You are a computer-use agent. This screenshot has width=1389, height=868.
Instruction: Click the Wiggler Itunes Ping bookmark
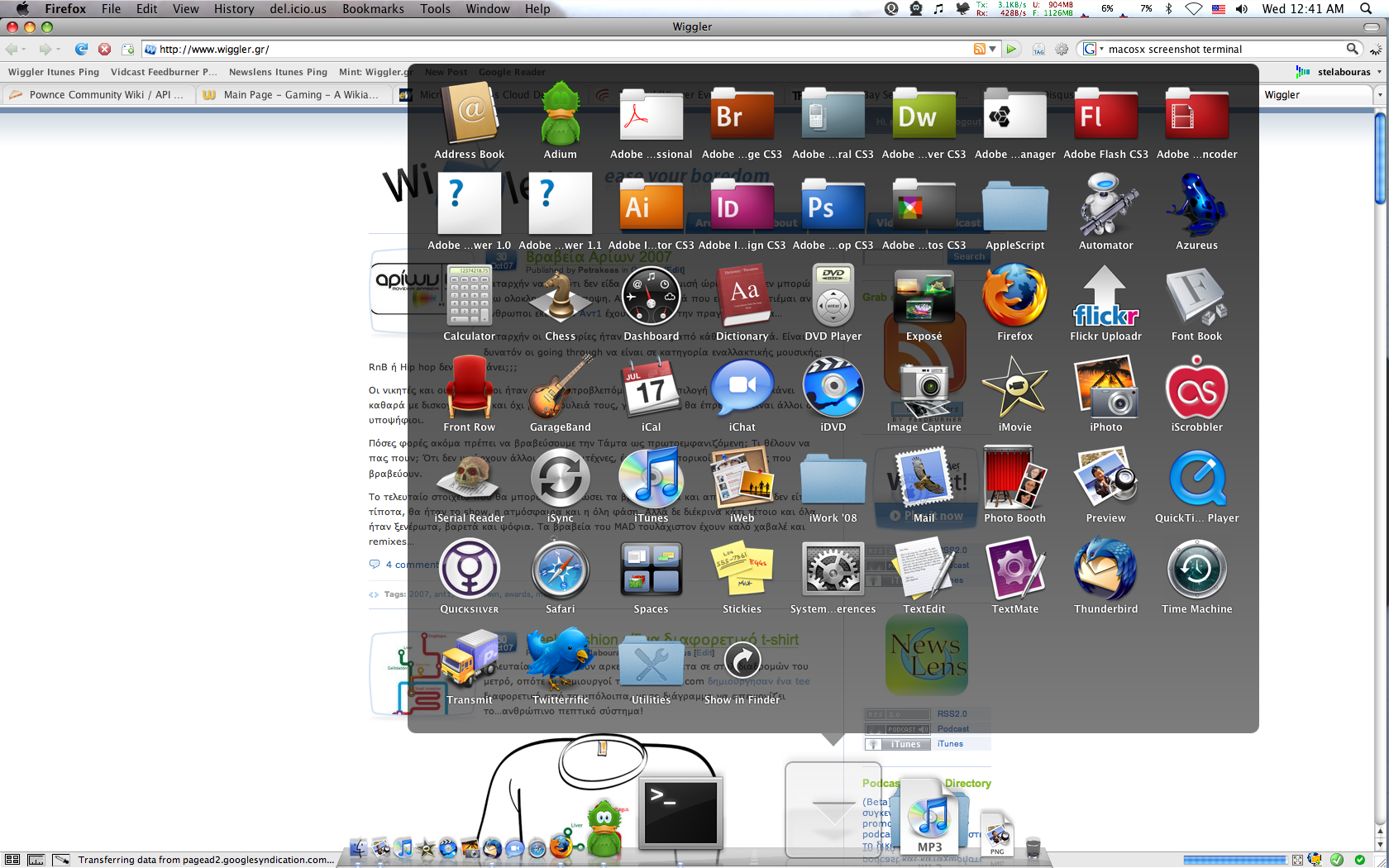pyautogui.click(x=54, y=72)
